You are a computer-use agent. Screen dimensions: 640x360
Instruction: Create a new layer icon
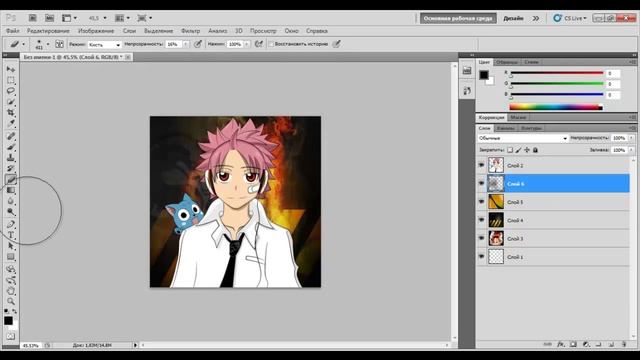(x=611, y=344)
